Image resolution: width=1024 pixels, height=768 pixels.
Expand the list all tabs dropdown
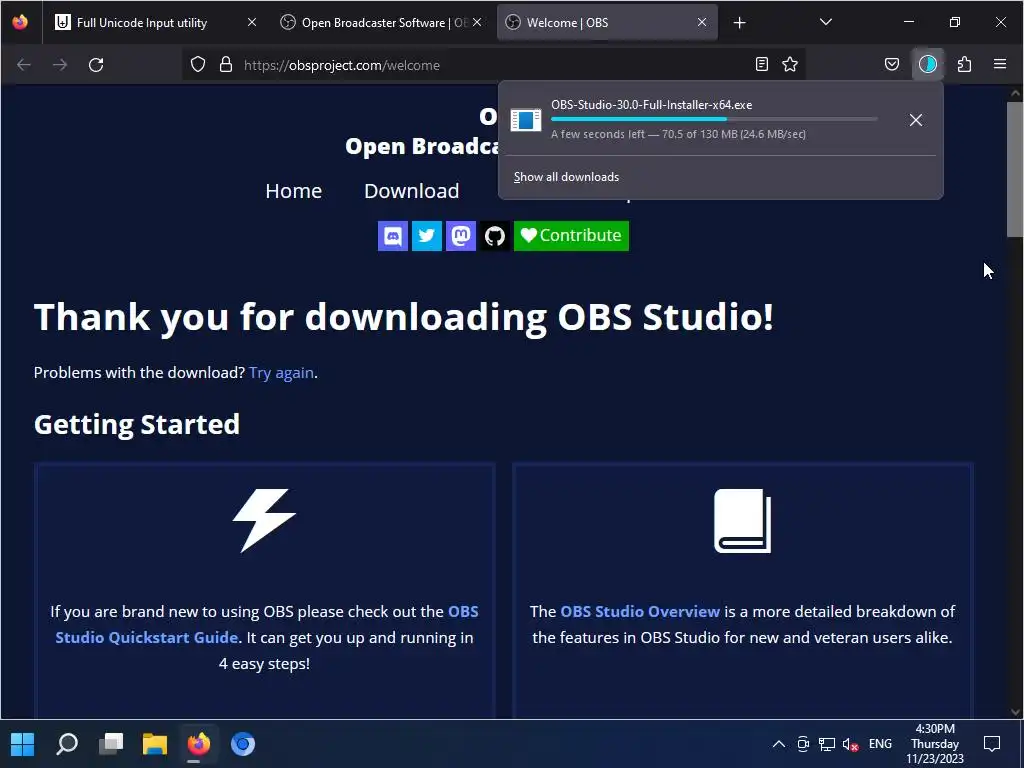point(825,22)
